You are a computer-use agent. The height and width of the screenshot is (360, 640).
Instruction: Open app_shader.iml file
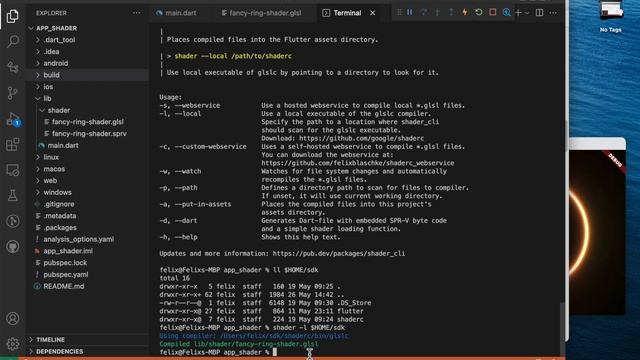pos(68,251)
